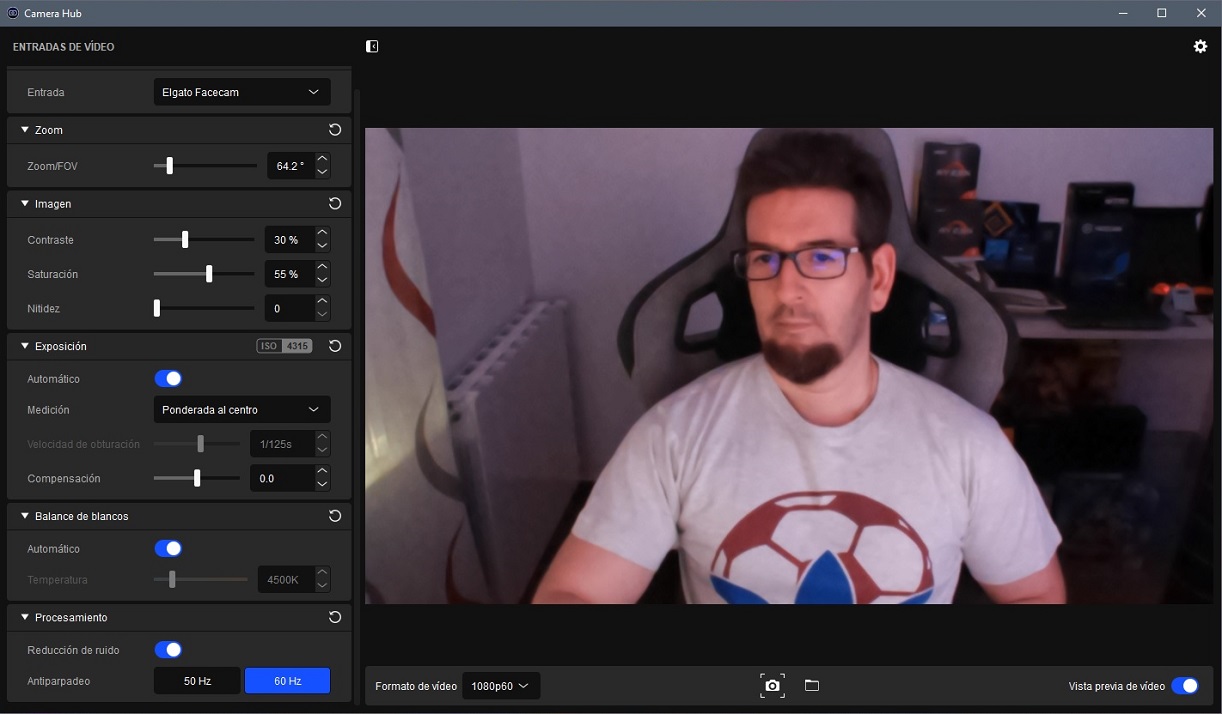The width and height of the screenshot is (1222, 714).
Task: Open the Entrada camera dropdown
Action: point(242,92)
